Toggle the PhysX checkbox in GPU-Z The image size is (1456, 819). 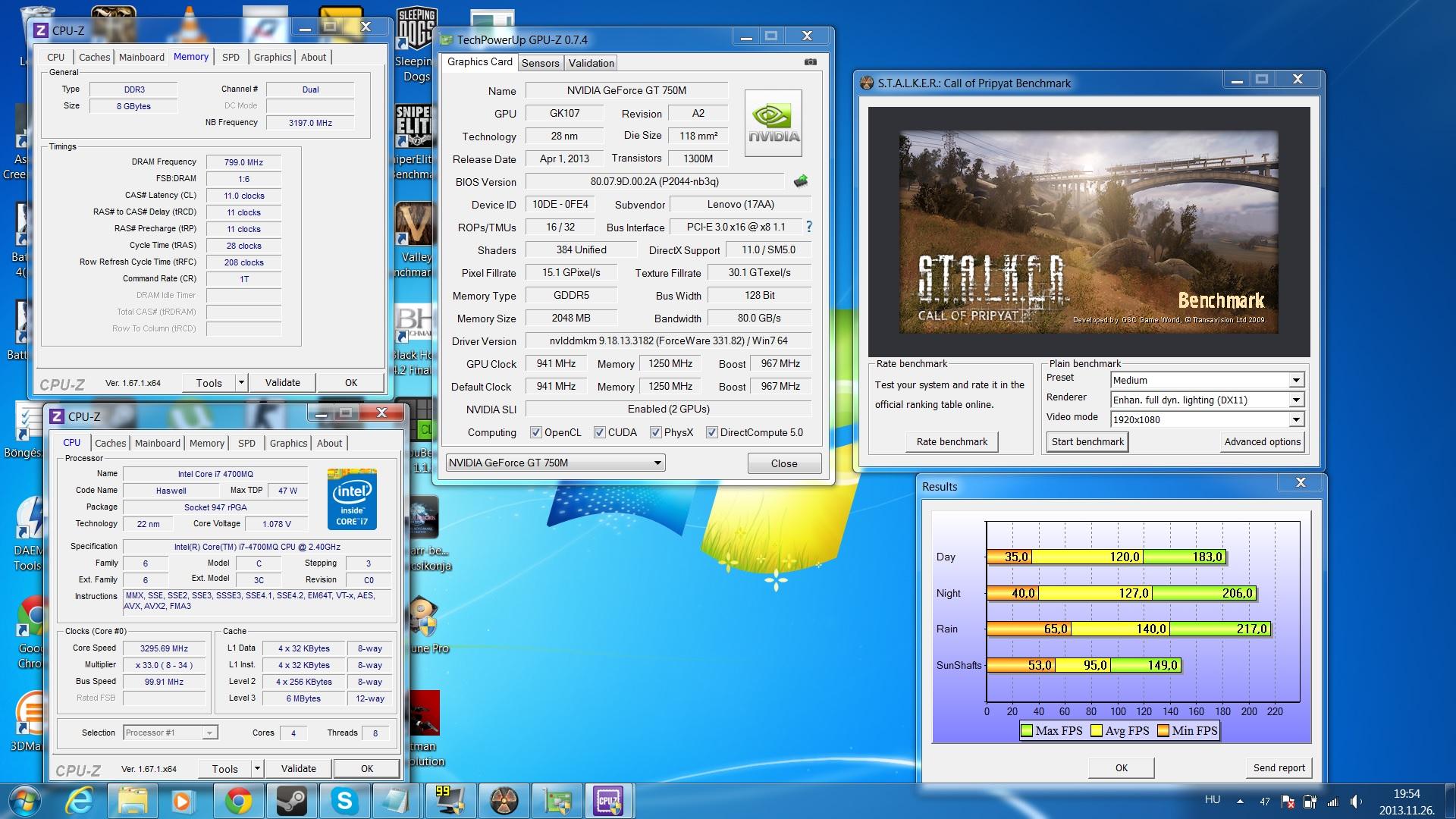655,432
